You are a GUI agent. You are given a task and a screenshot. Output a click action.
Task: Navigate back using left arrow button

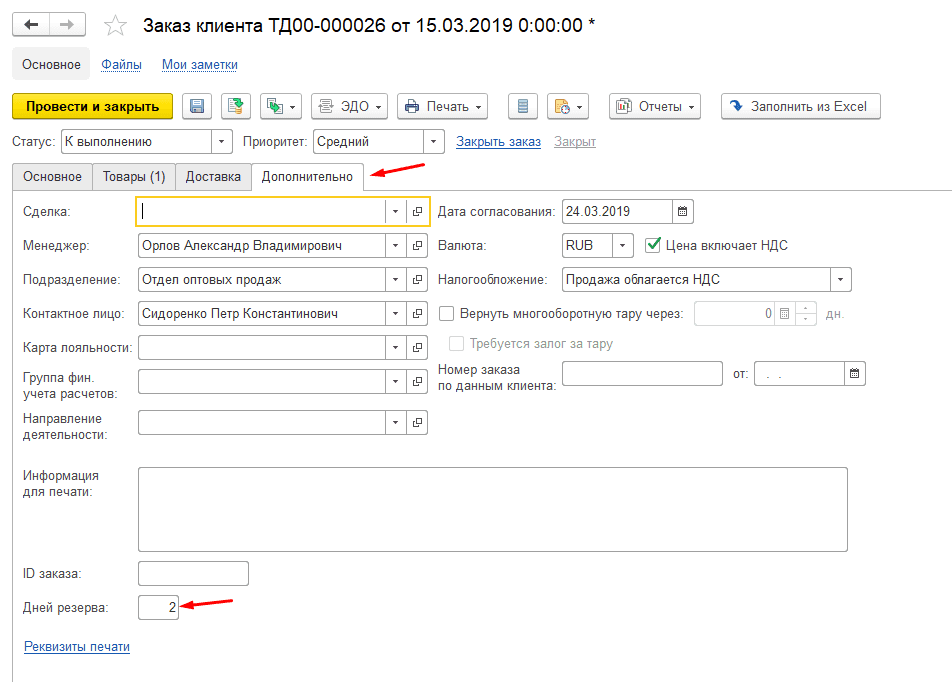31,25
